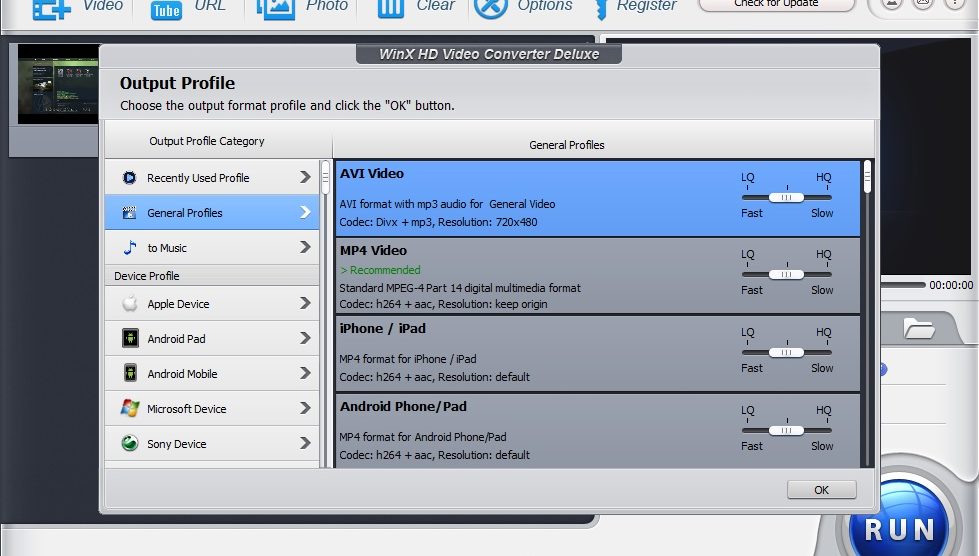Click the to Music note icon

pyautogui.click(x=130, y=248)
